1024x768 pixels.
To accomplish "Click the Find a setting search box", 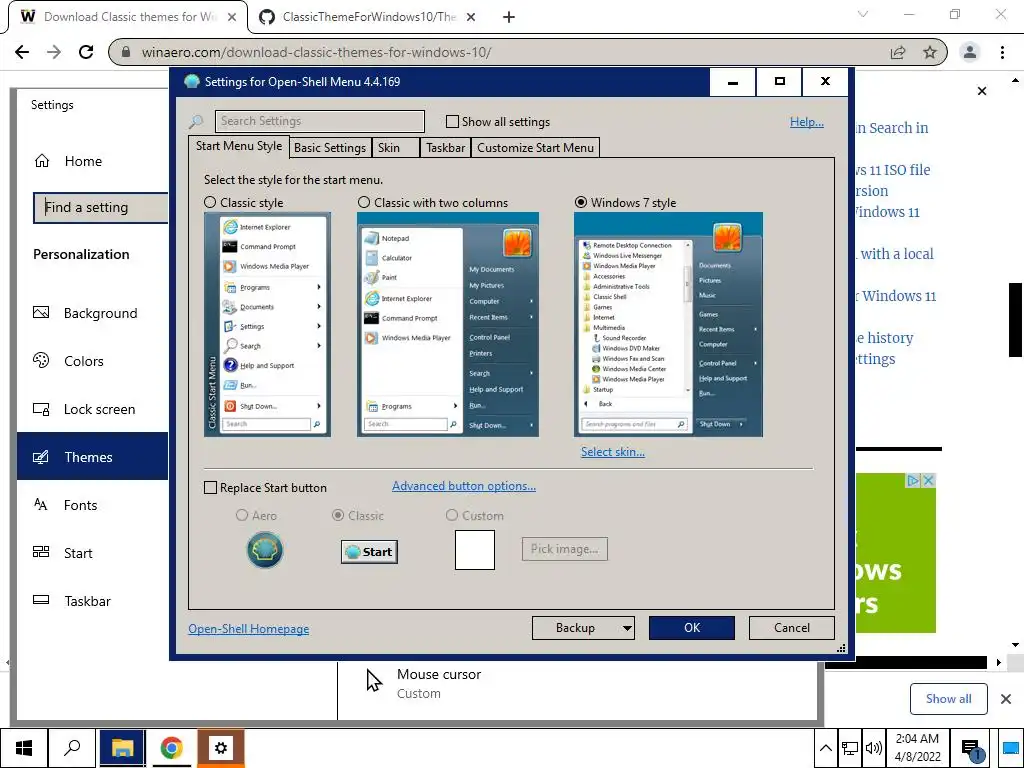I will tap(101, 208).
